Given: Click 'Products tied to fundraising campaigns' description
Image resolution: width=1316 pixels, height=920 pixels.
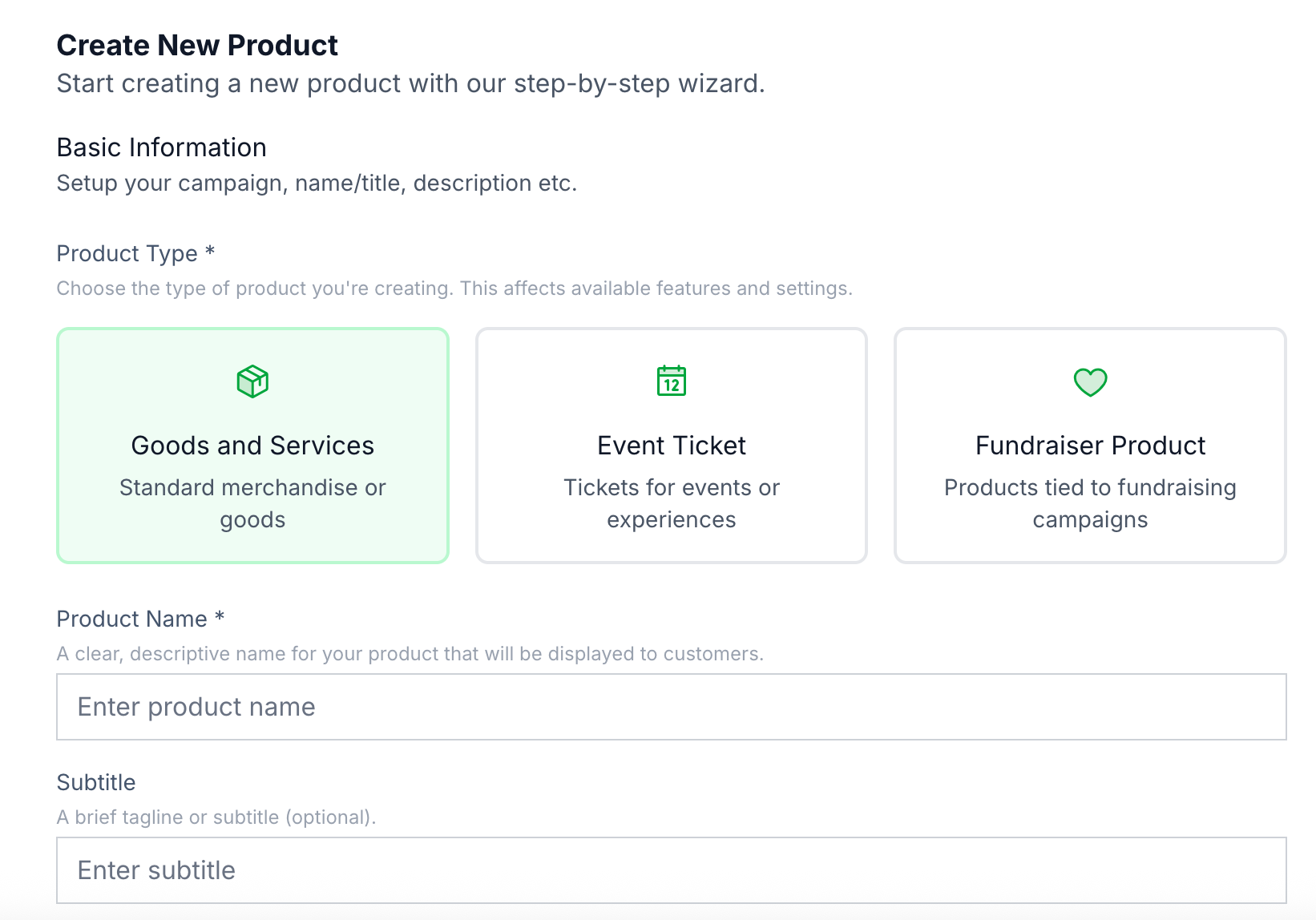Looking at the screenshot, I should click(1090, 503).
